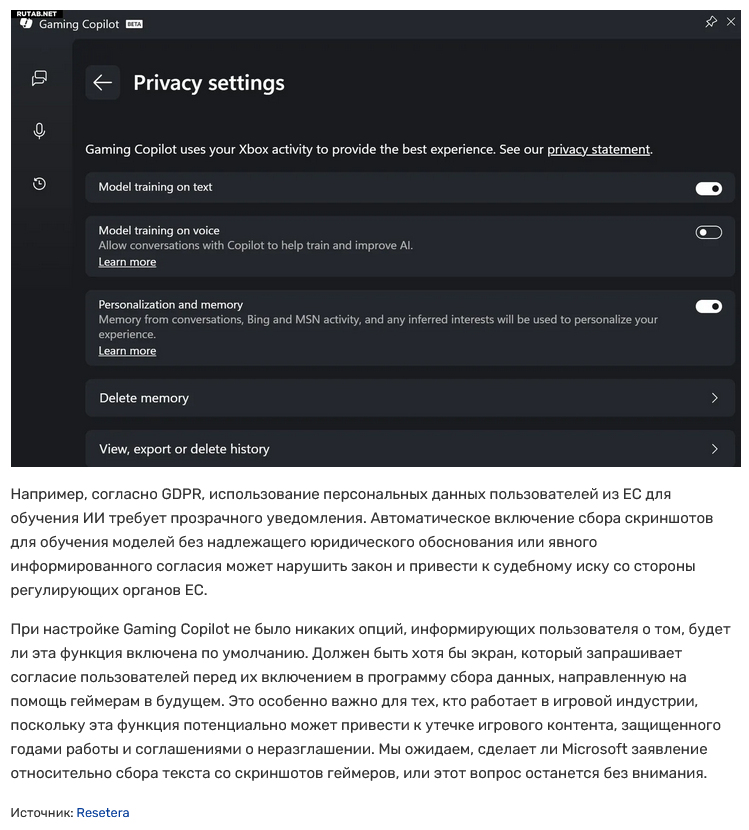Click Learn more under Model training on voice

pyautogui.click(x=127, y=262)
